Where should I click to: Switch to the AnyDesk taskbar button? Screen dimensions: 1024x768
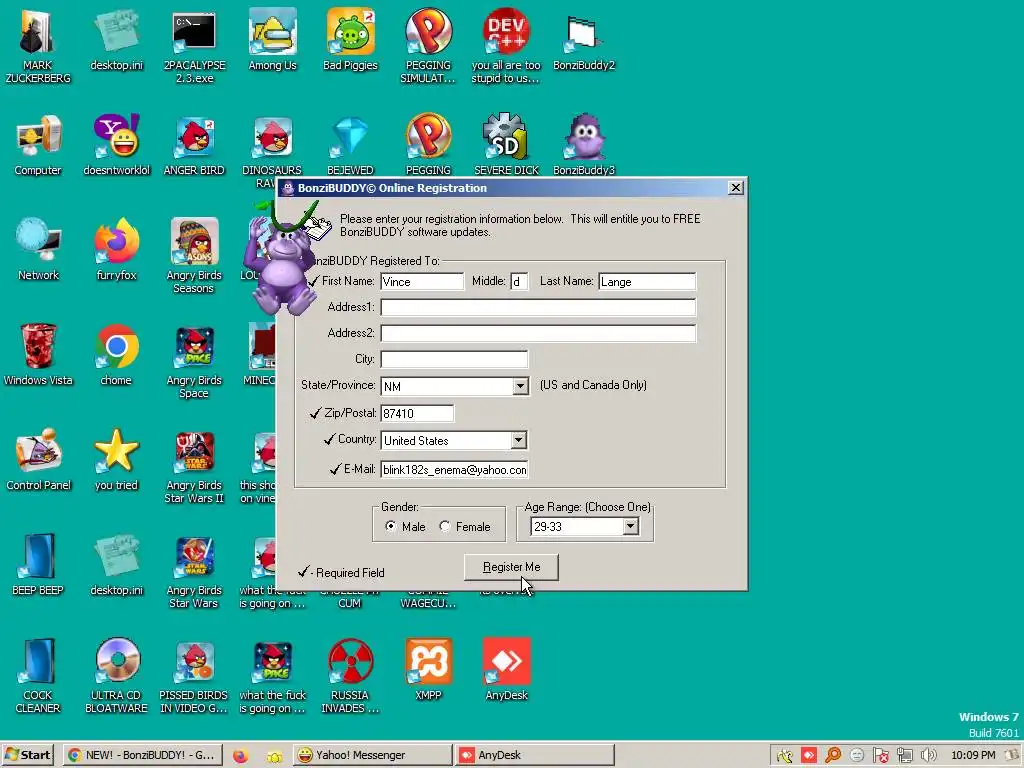point(535,755)
